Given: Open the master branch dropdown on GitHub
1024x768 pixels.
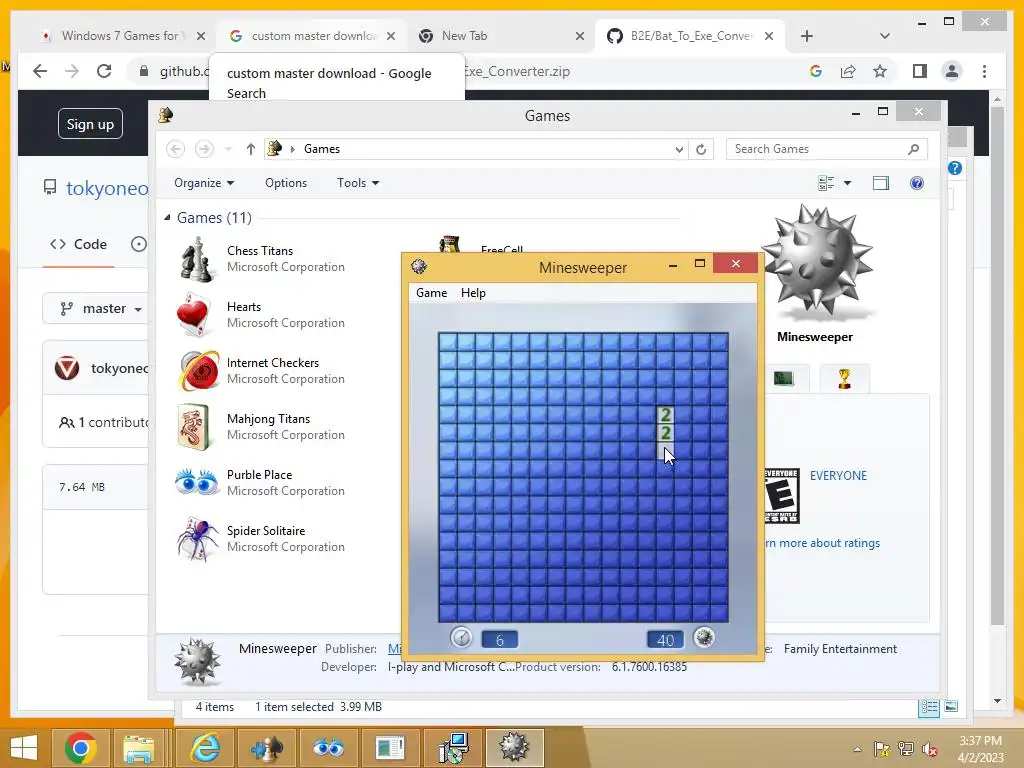Looking at the screenshot, I should 100,308.
